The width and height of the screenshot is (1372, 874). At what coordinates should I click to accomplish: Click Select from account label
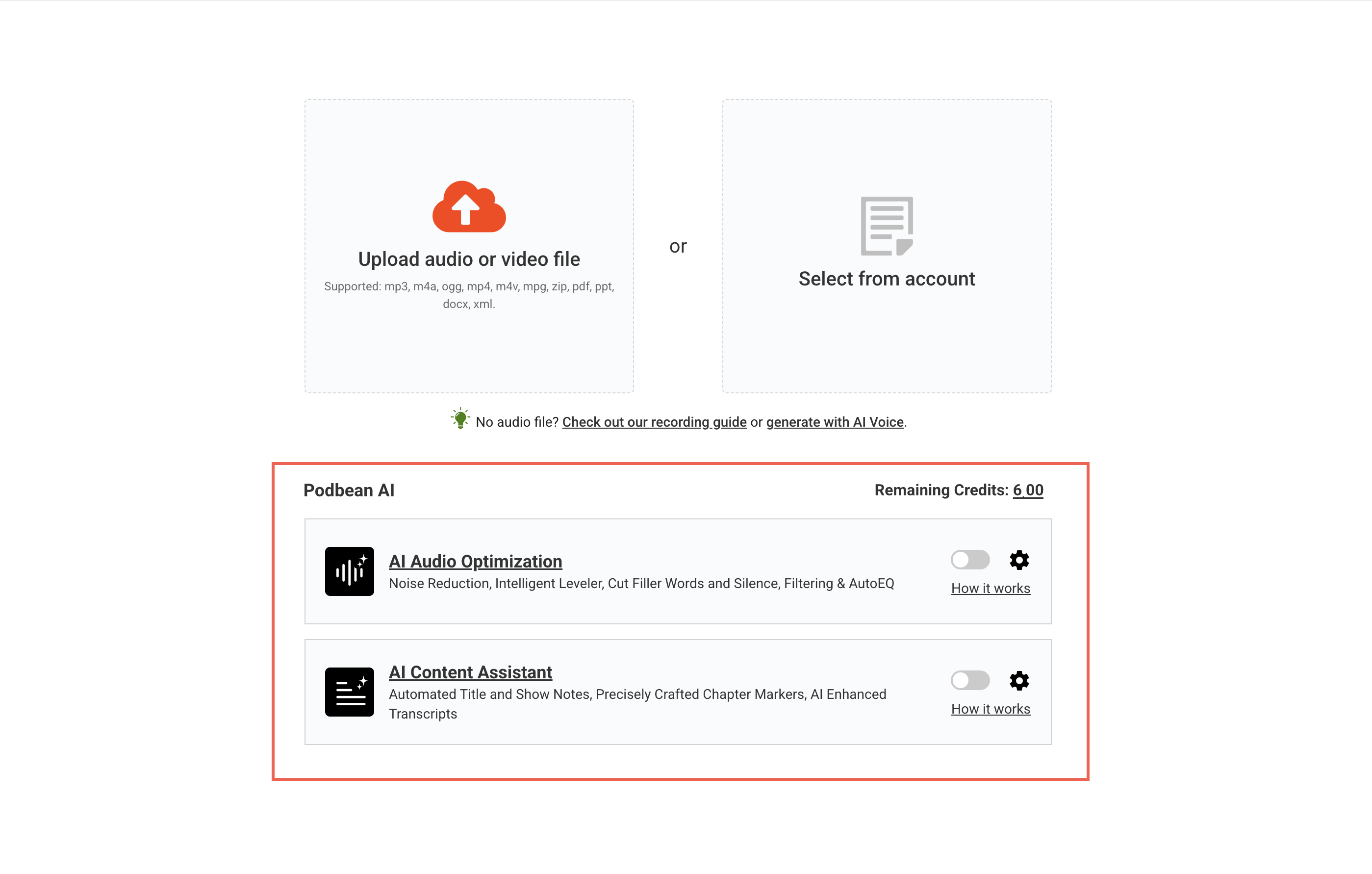tap(887, 279)
